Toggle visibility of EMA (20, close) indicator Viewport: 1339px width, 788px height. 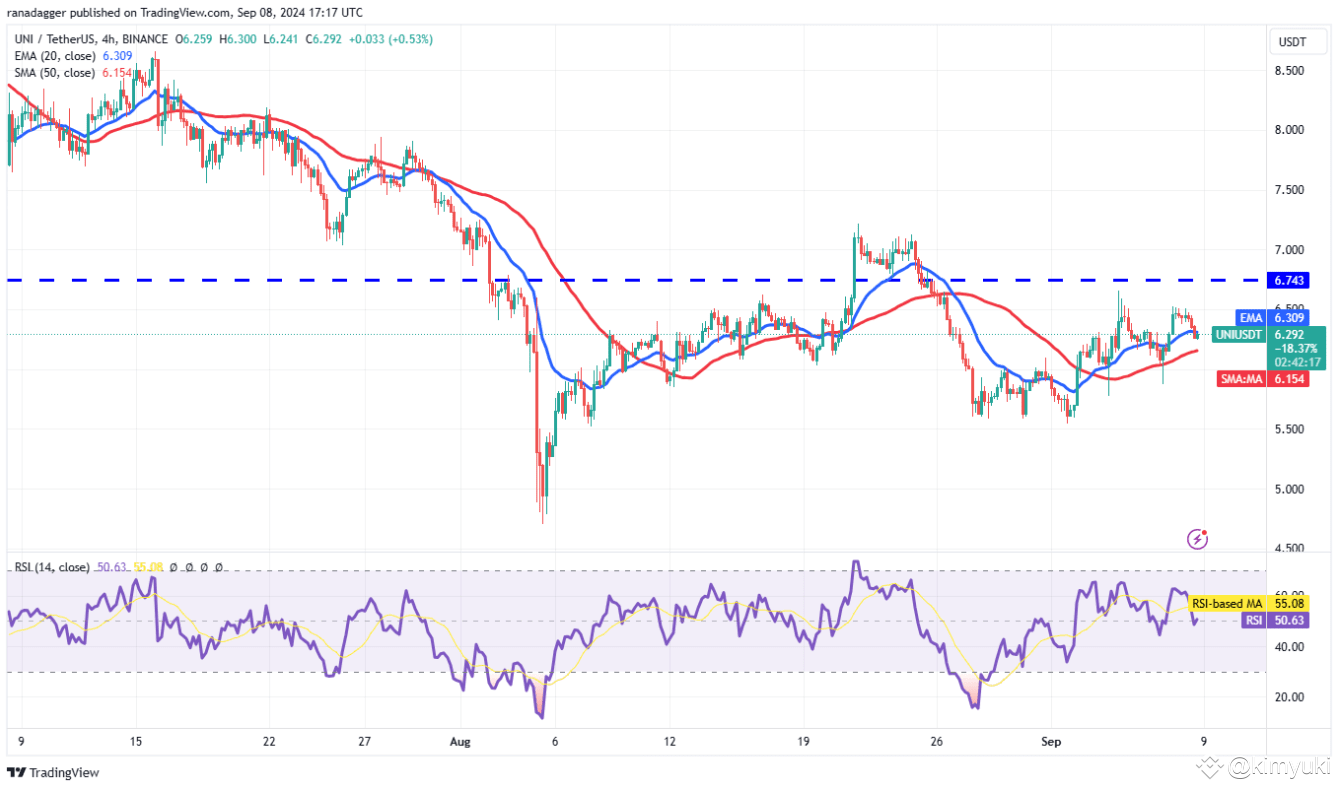[x=55, y=57]
